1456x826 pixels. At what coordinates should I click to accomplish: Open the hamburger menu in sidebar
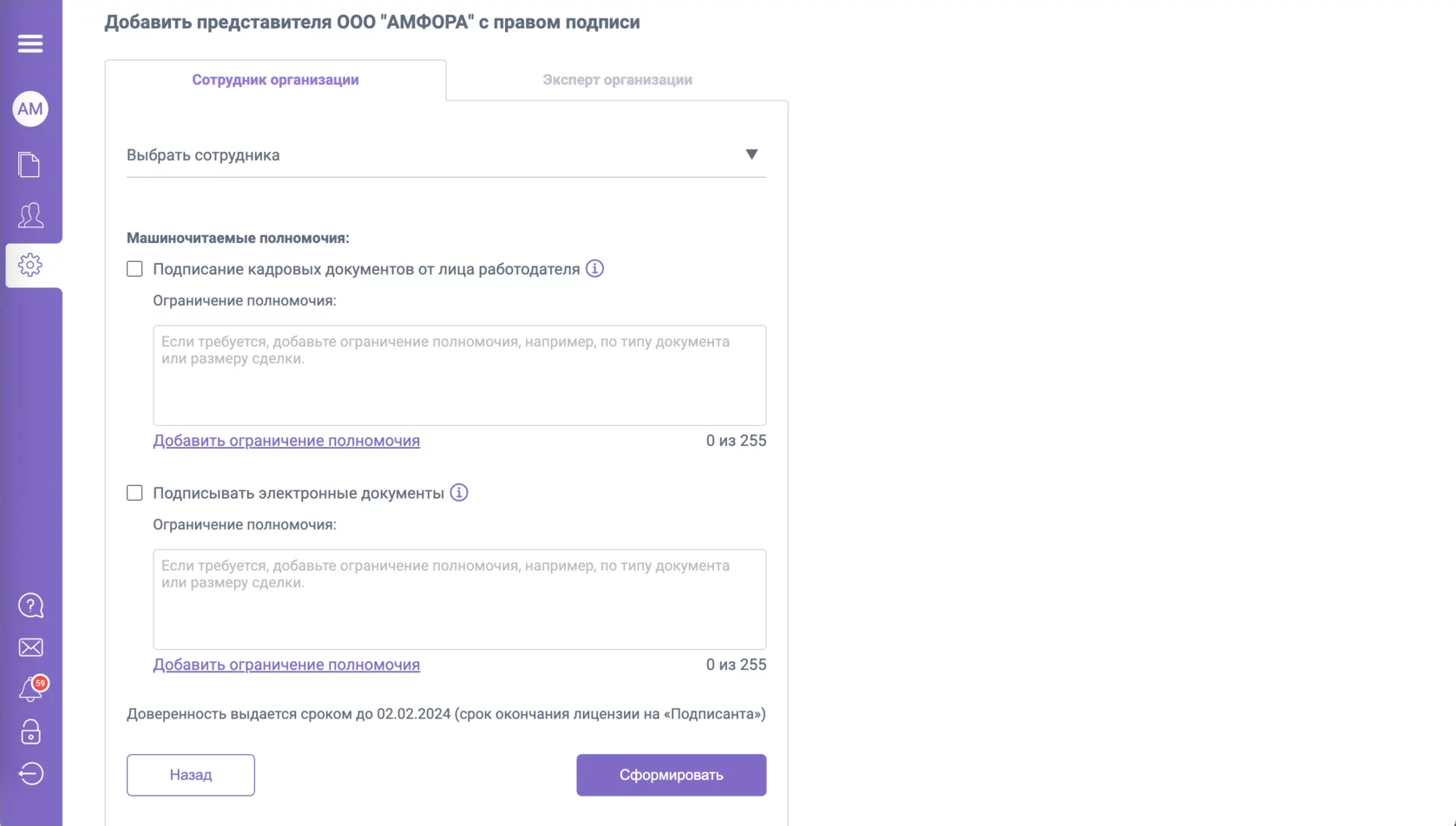tap(30, 43)
